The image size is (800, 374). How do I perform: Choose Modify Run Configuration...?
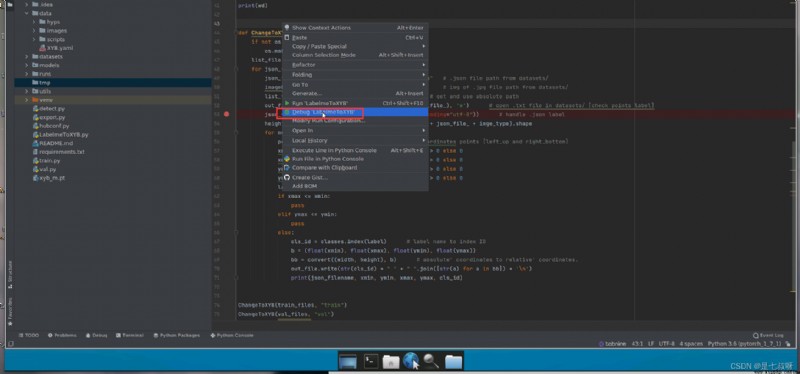pos(355,120)
